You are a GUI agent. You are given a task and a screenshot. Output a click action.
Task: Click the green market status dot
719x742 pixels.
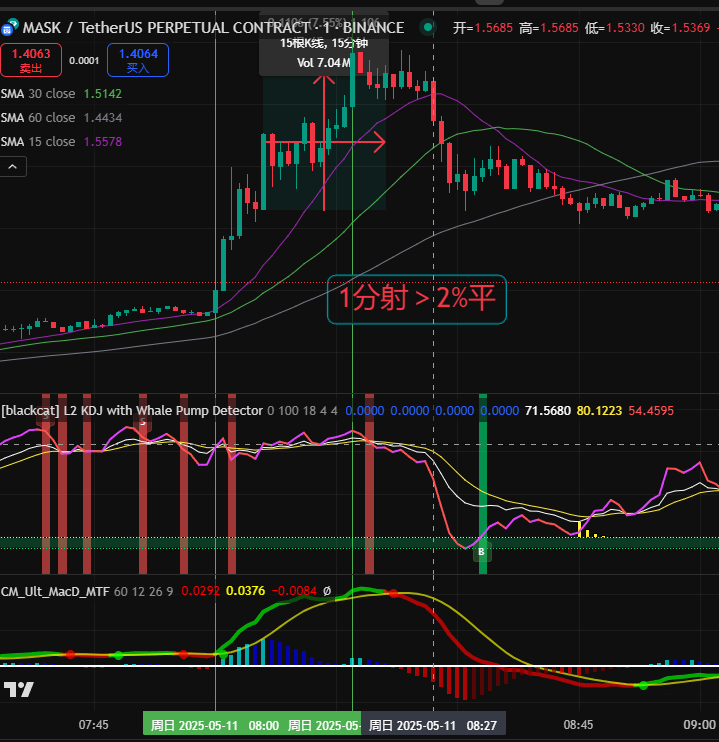coord(428,27)
